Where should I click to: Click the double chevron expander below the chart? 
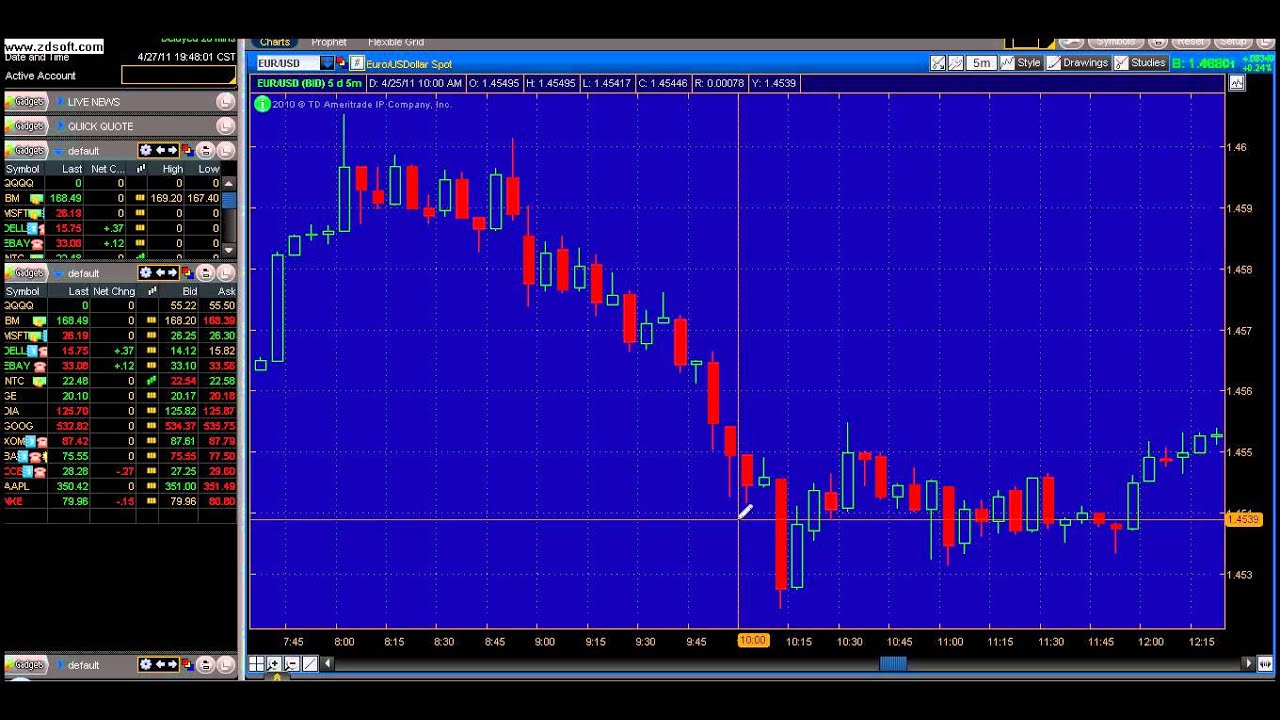coord(277,677)
